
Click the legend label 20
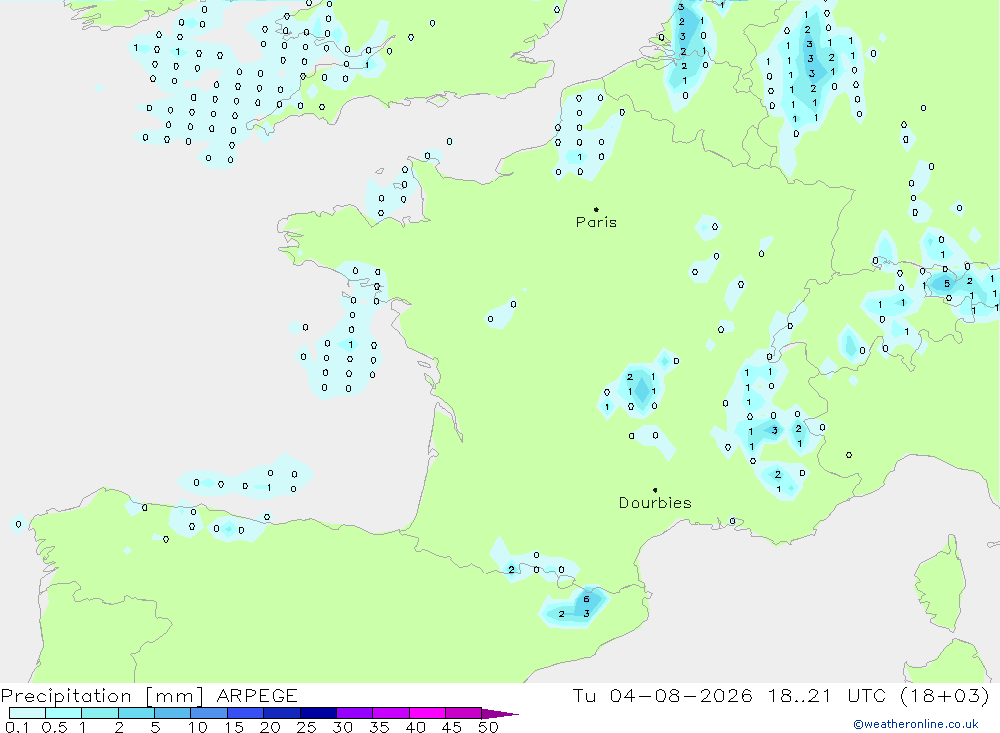[x=270, y=727]
